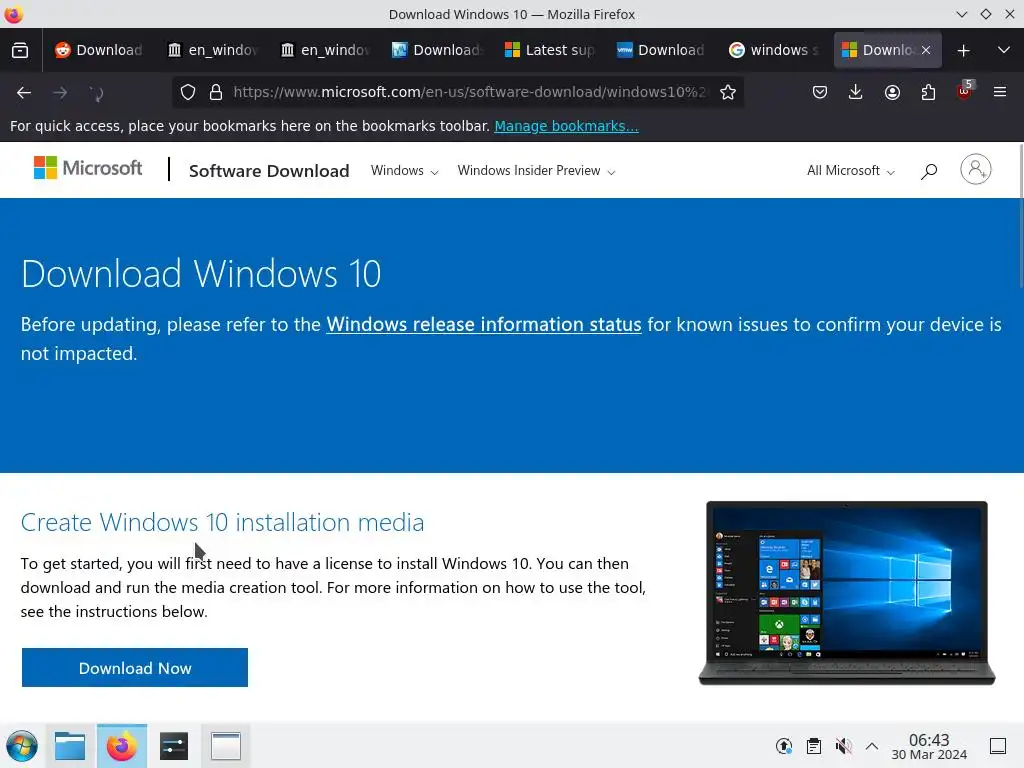Switch to the Reddit Download tab

[x=99, y=50]
